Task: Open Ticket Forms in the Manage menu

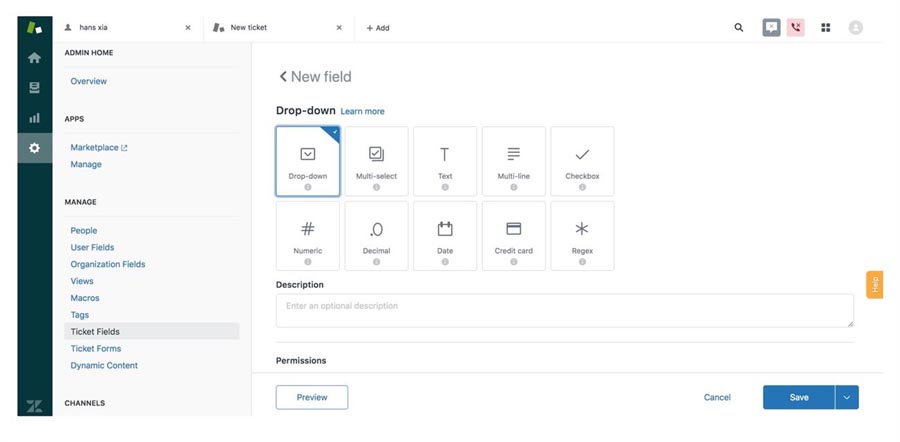Action: click(96, 348)
